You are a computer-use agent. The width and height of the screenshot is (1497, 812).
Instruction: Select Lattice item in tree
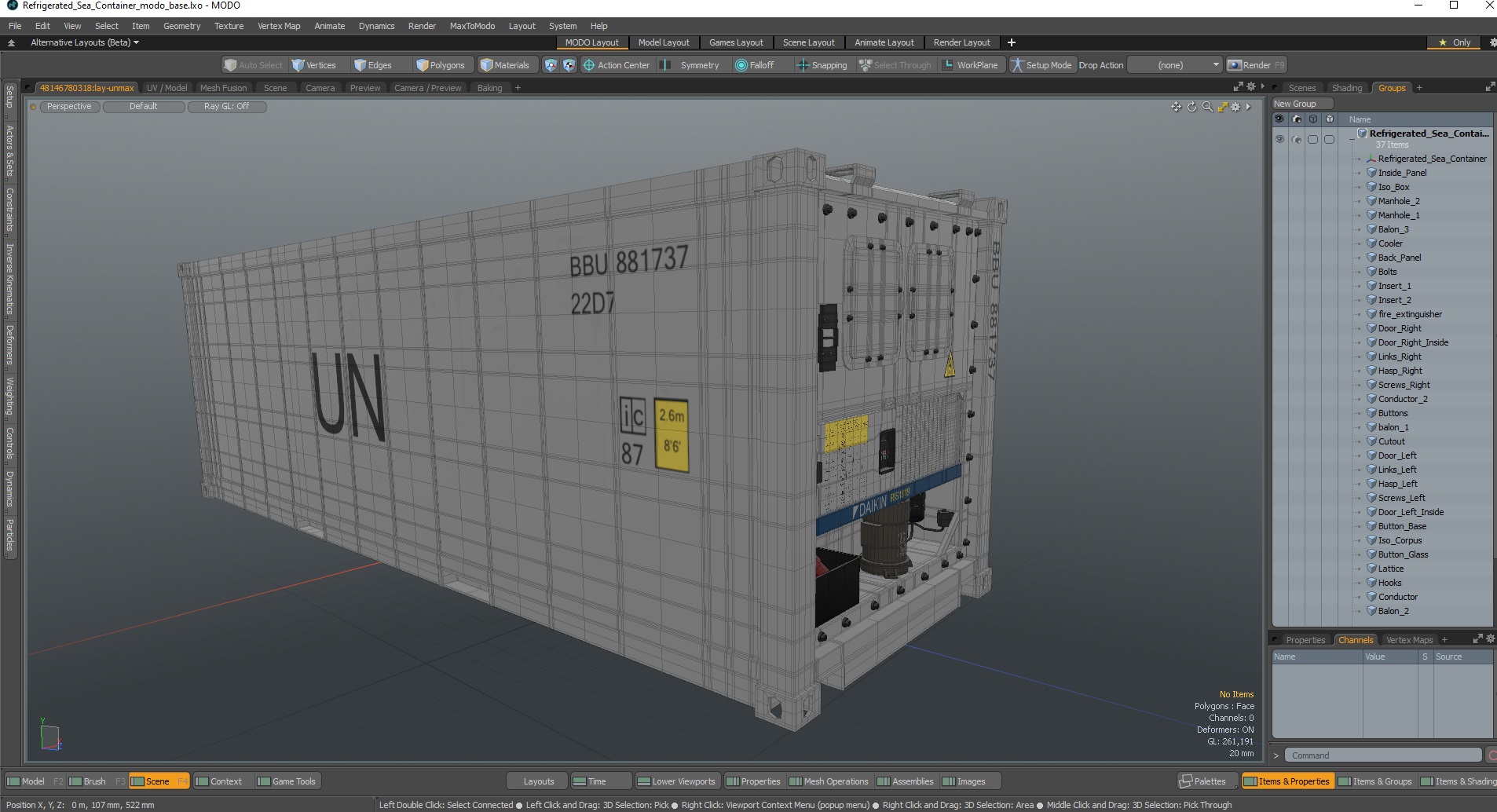coord(1390,569)
